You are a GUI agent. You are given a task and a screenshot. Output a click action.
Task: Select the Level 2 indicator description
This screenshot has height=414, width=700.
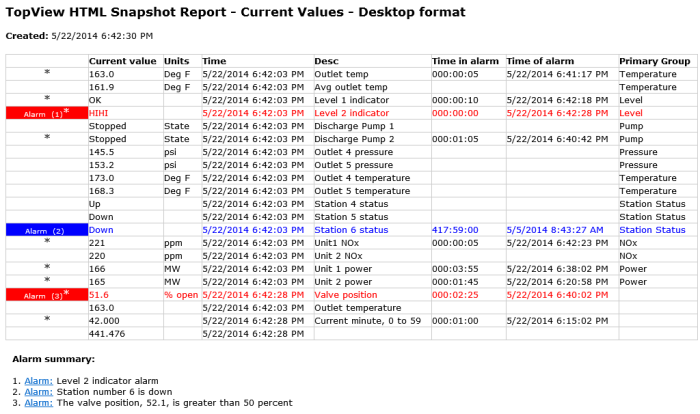coord(351,113)
